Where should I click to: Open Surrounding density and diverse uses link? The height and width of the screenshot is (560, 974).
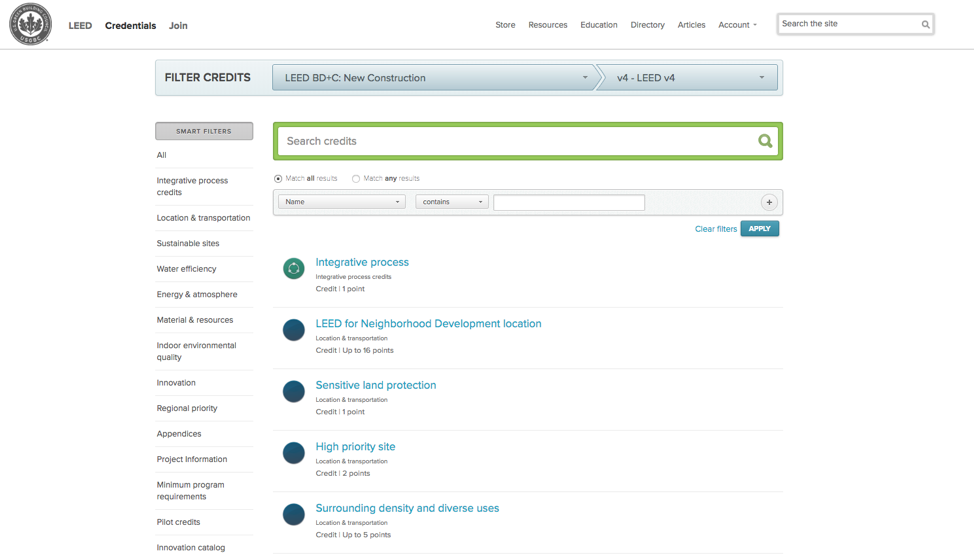[407, 508]
